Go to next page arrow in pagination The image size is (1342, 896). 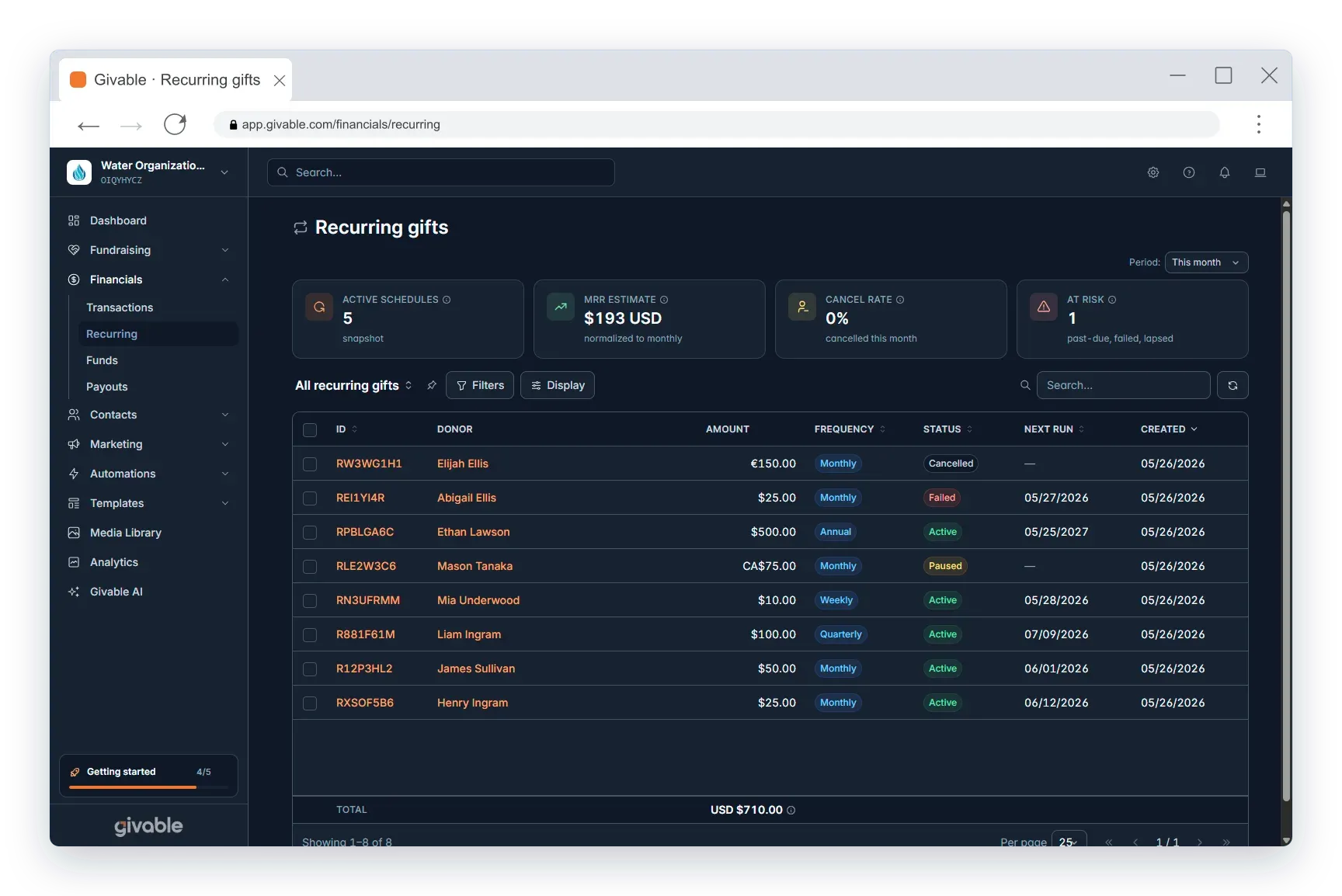coord(1200,842)
